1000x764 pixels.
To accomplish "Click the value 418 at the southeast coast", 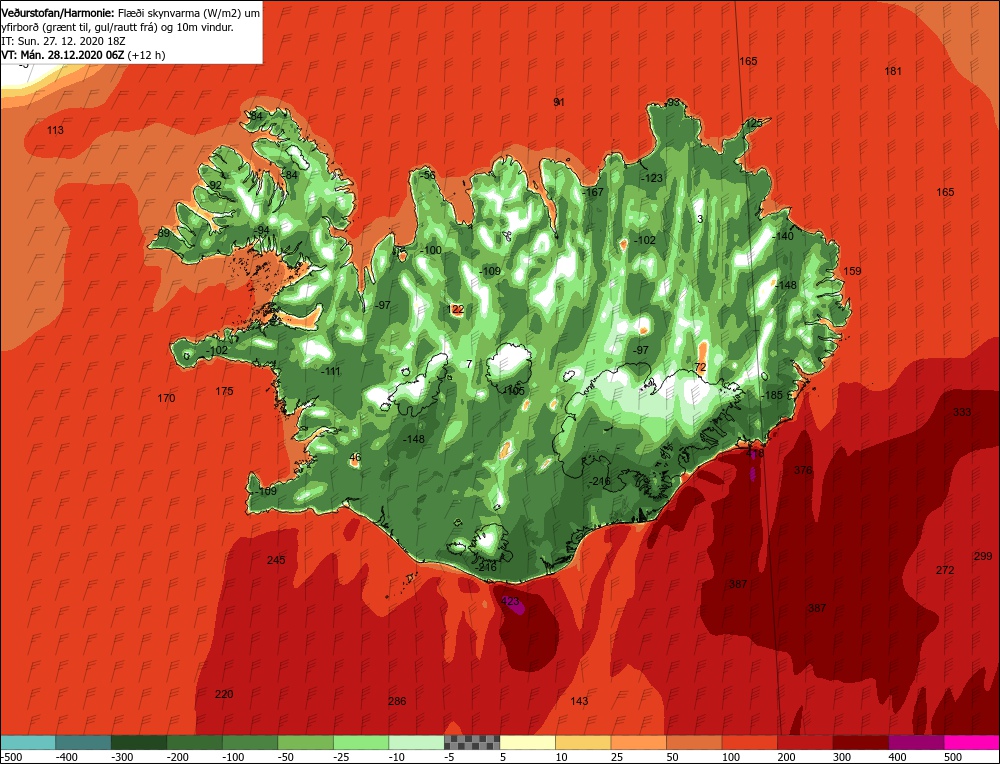I will (754, 453).
